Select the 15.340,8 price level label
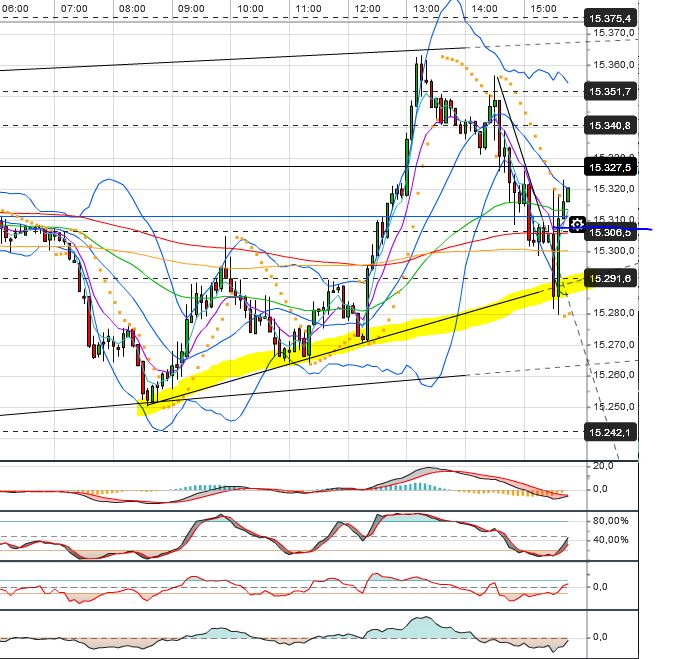The height and width of the screenshot is (659, 695). (610, 125)
